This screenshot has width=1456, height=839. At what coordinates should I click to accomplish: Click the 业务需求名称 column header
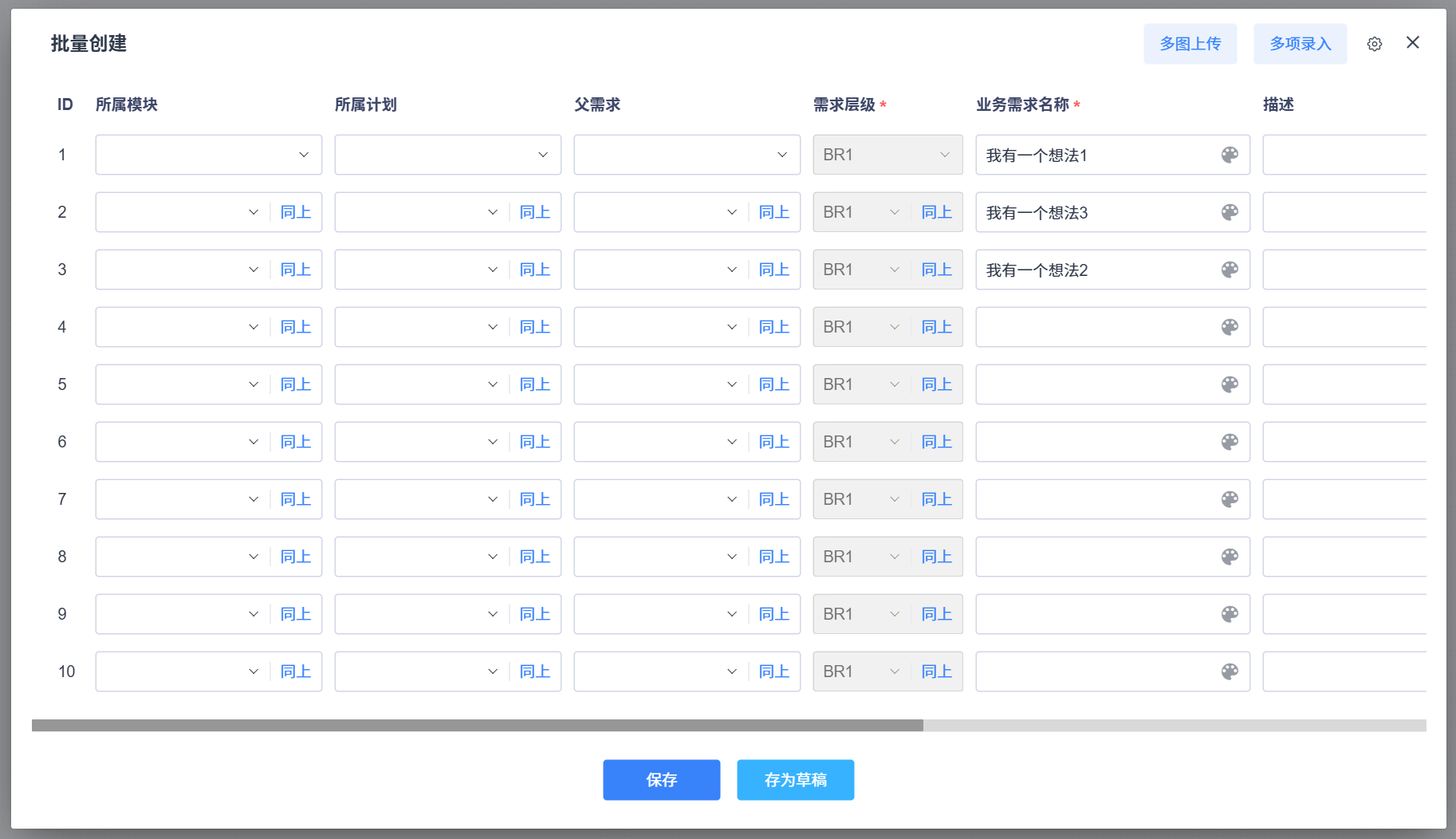[1022, 104]
